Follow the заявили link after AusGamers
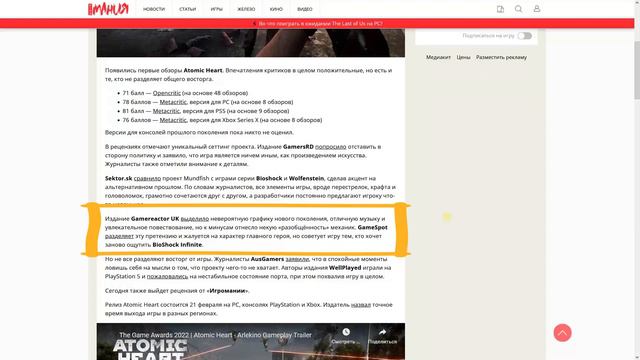Viewport: 640px width, 360px height. point(297,259)
